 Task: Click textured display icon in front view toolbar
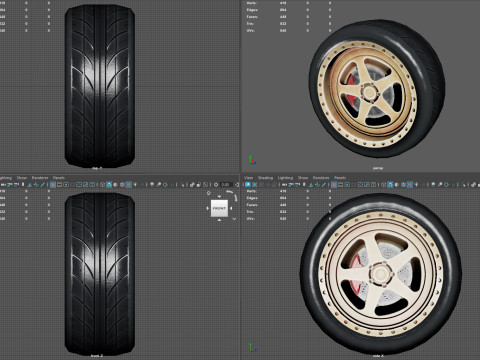coord(128,184)
